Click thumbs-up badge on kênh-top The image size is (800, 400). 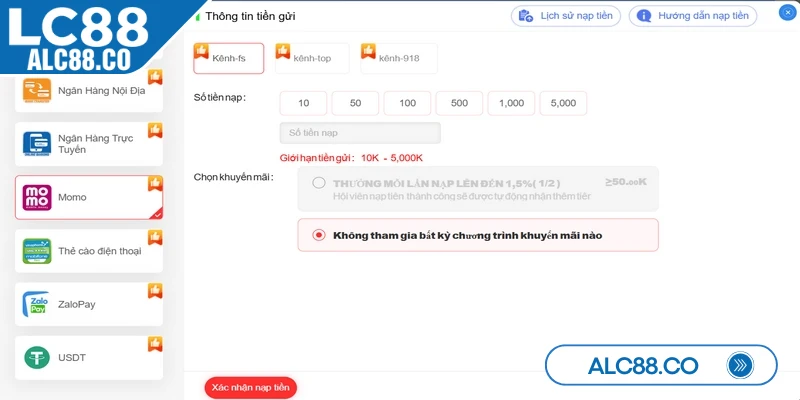coord(283,51)
